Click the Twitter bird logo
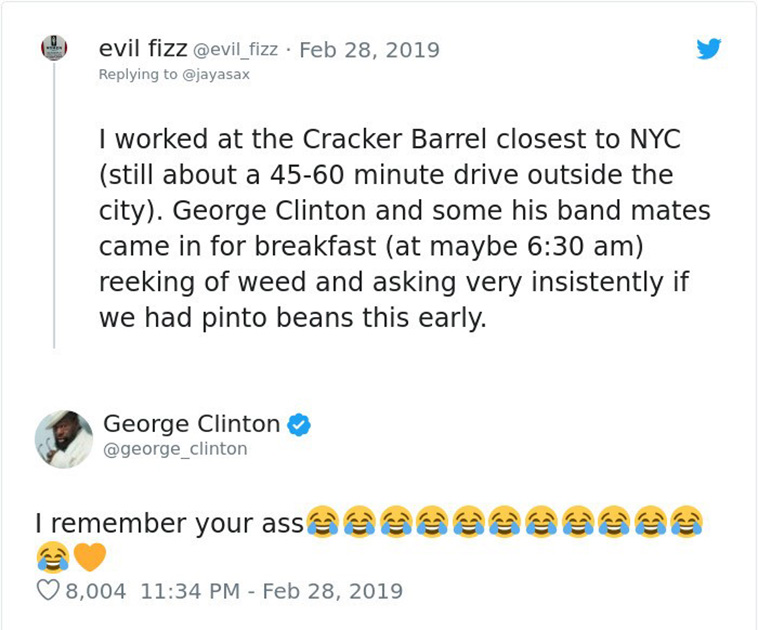The image size is (758, 630). (708, 49)
